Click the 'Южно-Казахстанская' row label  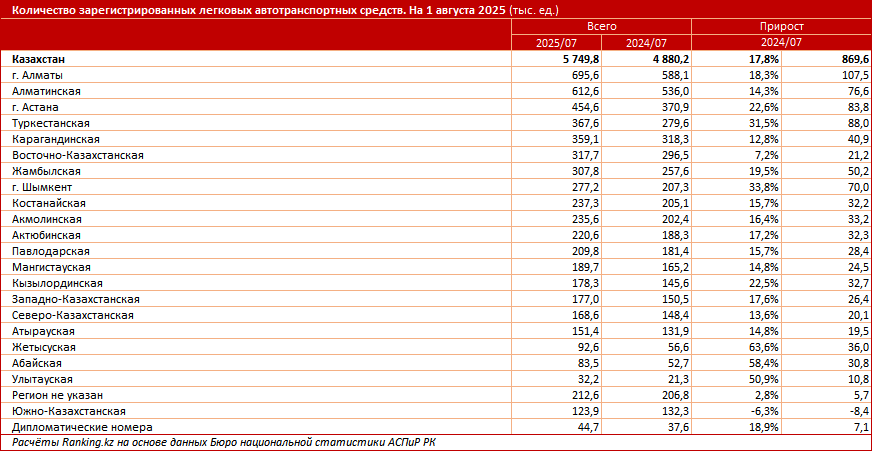click(68, 411)
